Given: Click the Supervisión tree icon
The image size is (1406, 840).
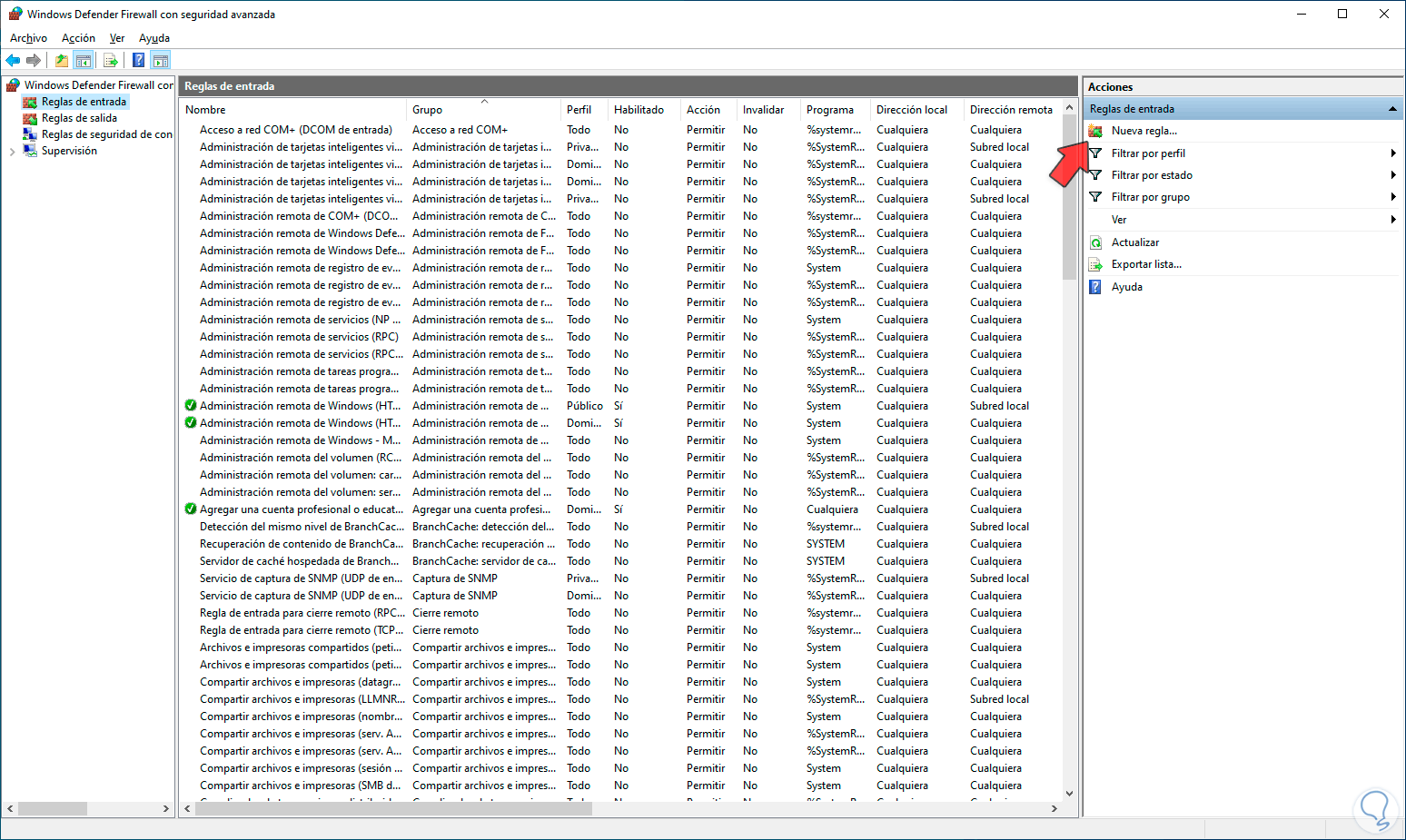Looking at the screenshot, I should (x=30, y=151).
